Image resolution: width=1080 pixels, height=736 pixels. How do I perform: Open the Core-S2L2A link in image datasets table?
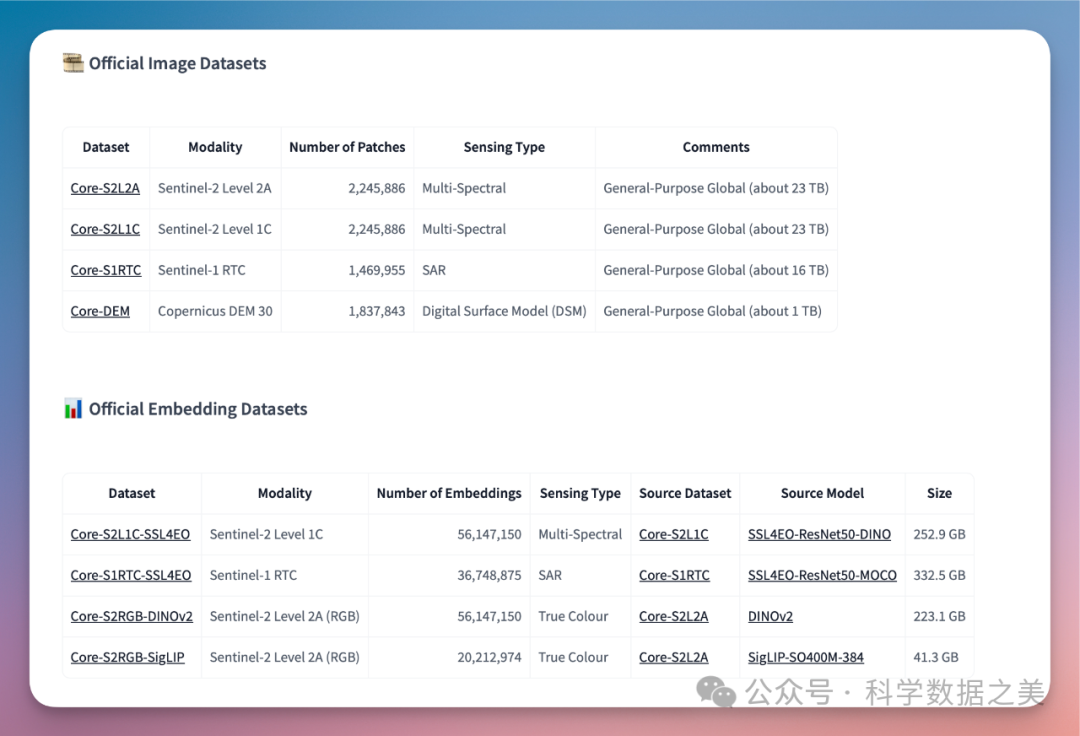(105, 188)
